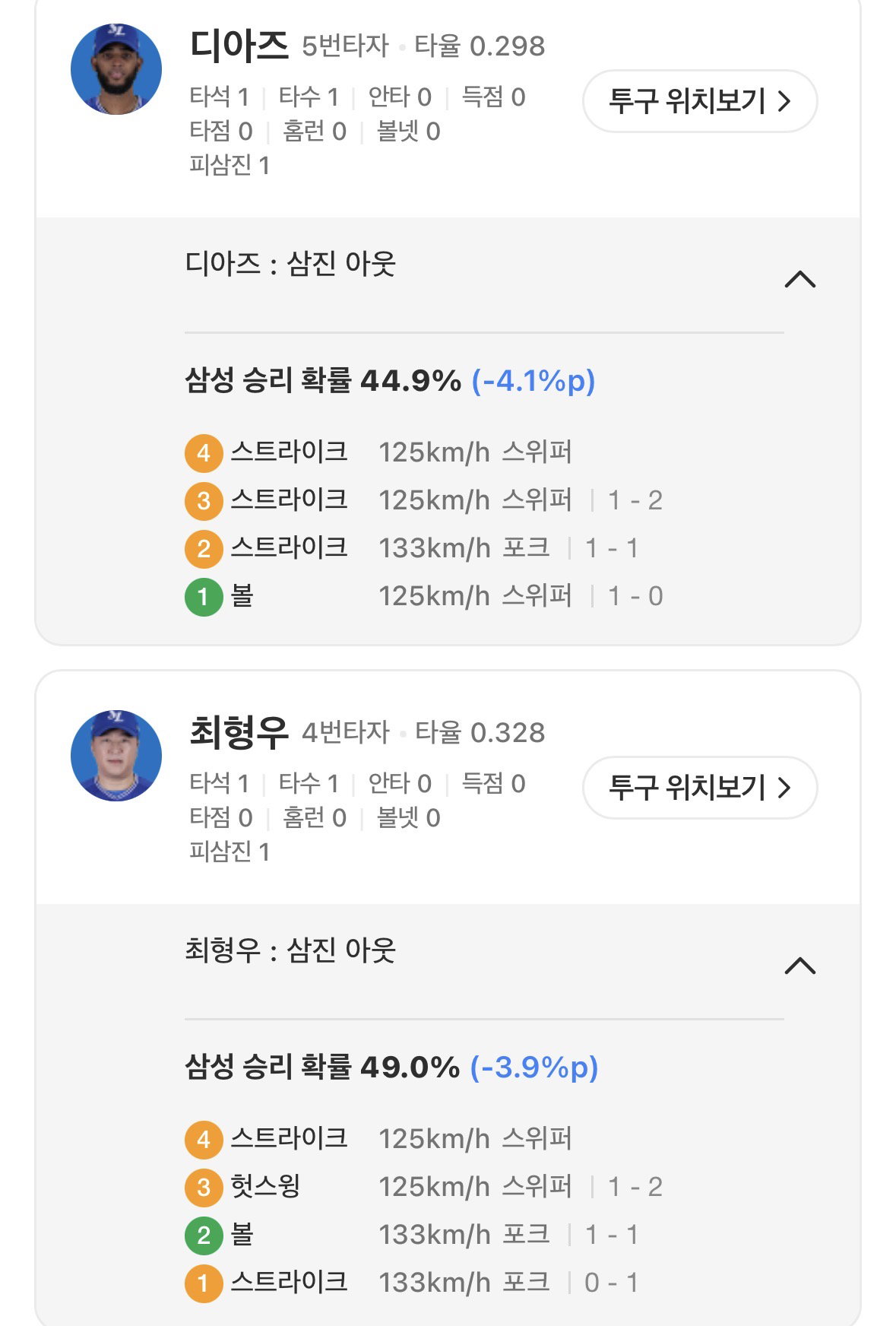Select 디아즈 pitch 2 포크 orange badge
896x1326 pixels.
point(204,549)
